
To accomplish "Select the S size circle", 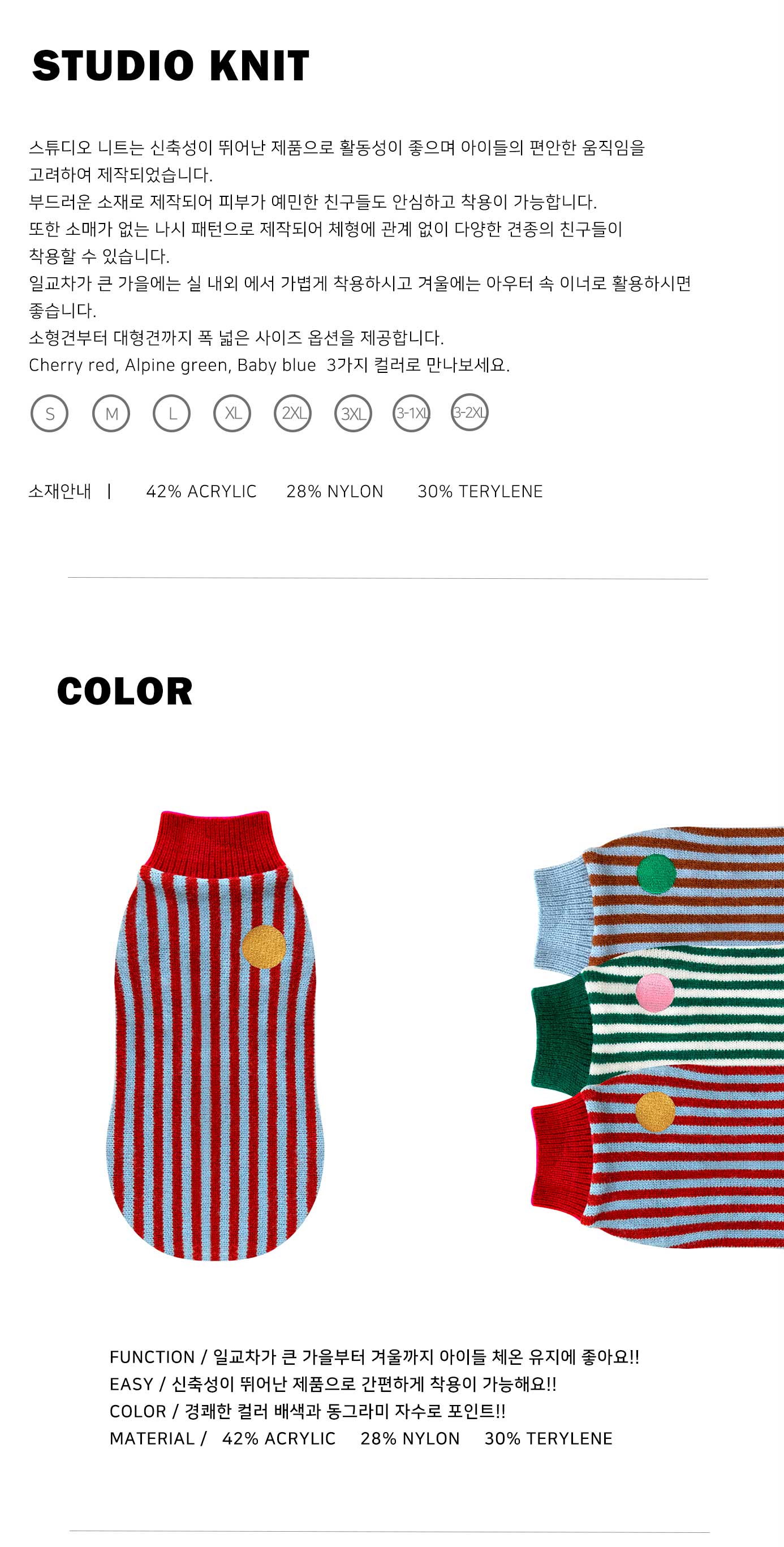I will (x=49, y=413).
